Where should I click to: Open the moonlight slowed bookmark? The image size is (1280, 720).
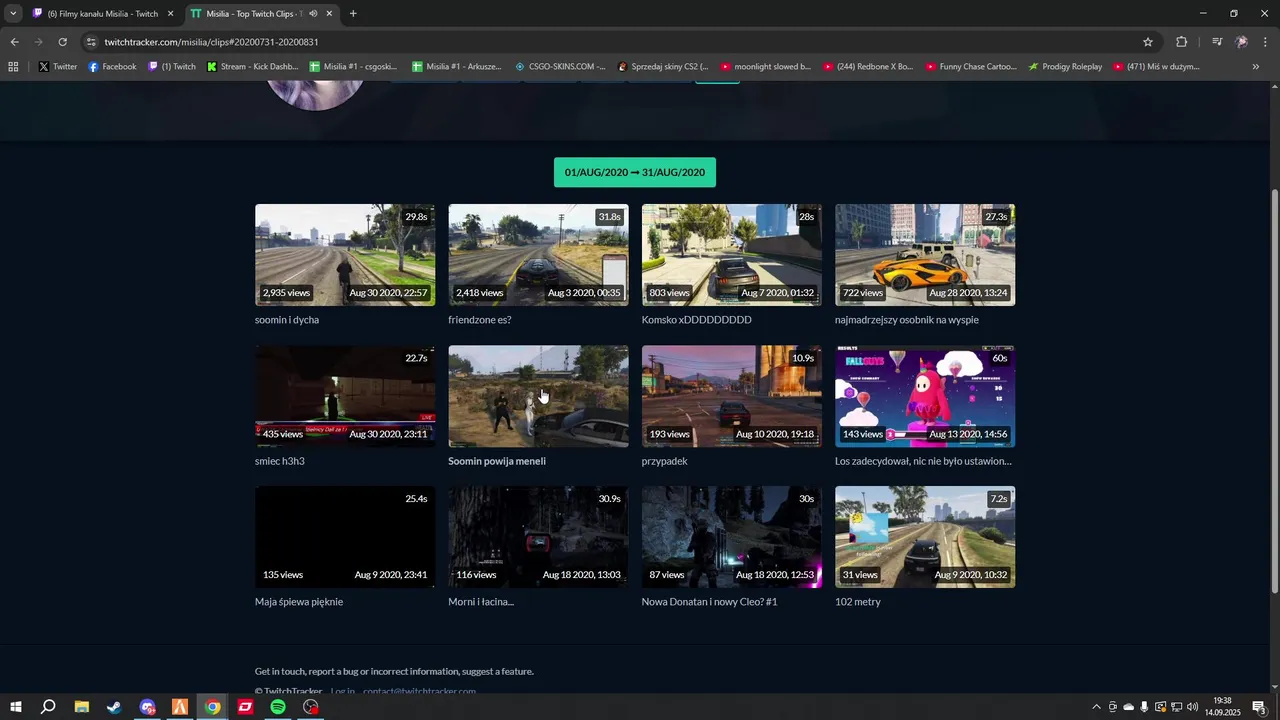766,67
